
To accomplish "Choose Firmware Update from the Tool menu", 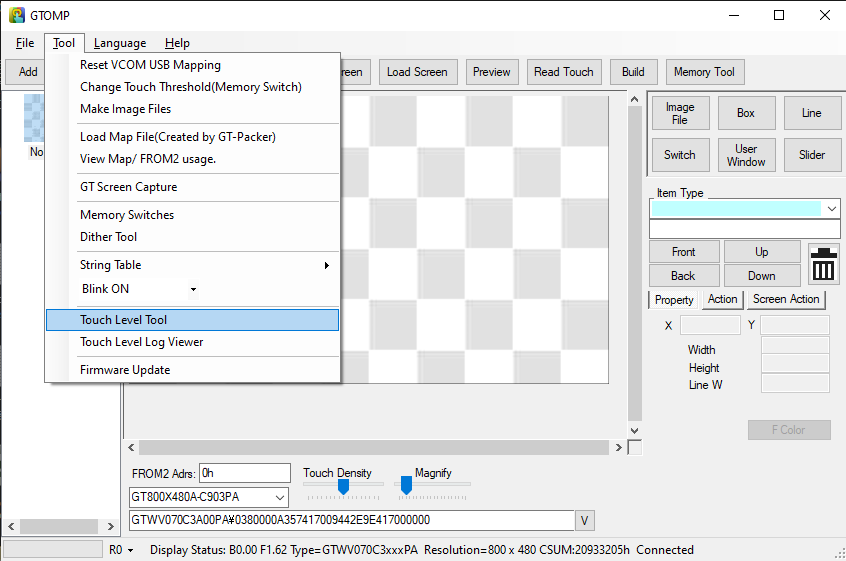I will 125,370.
